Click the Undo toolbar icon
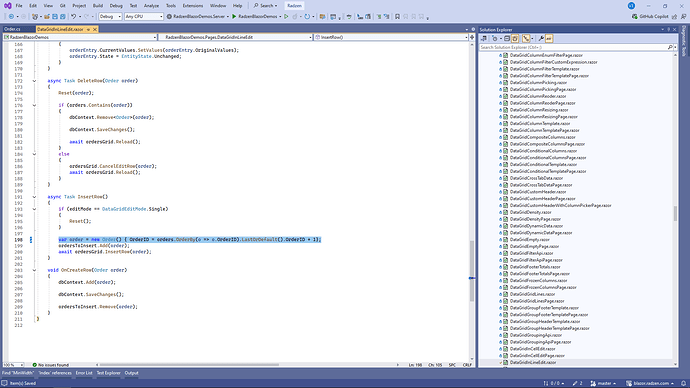Image resolution: width=690 pixels, height=388 pixels. [73, 17]
